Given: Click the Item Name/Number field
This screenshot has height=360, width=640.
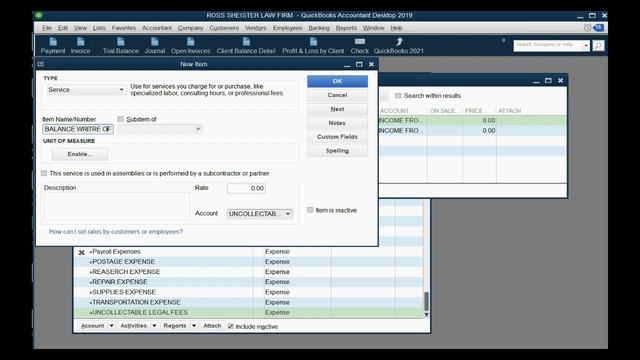Looking at the screenshot, I should (x=78, y=129).
